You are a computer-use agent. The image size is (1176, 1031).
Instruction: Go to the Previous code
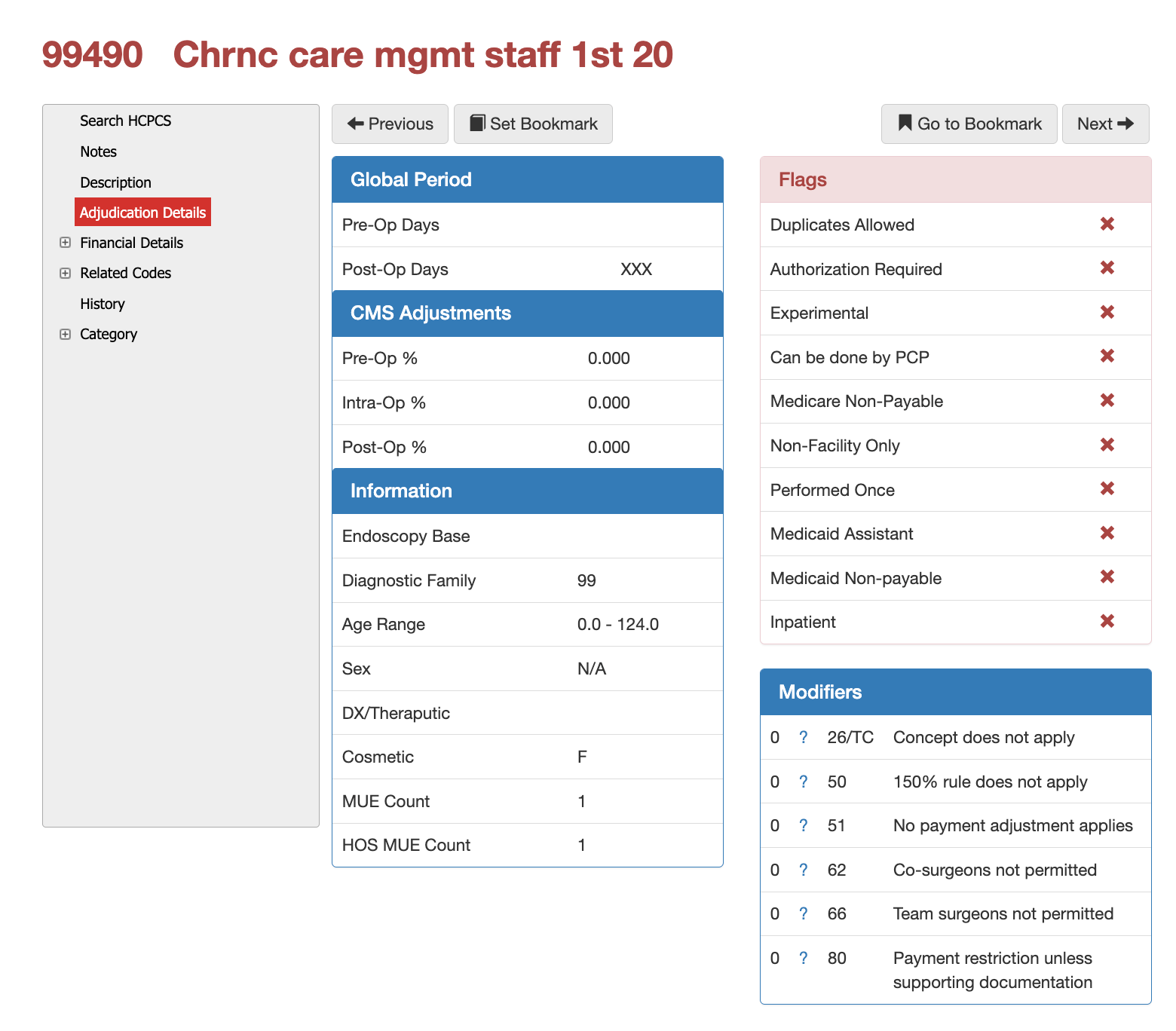pos(390,124)
